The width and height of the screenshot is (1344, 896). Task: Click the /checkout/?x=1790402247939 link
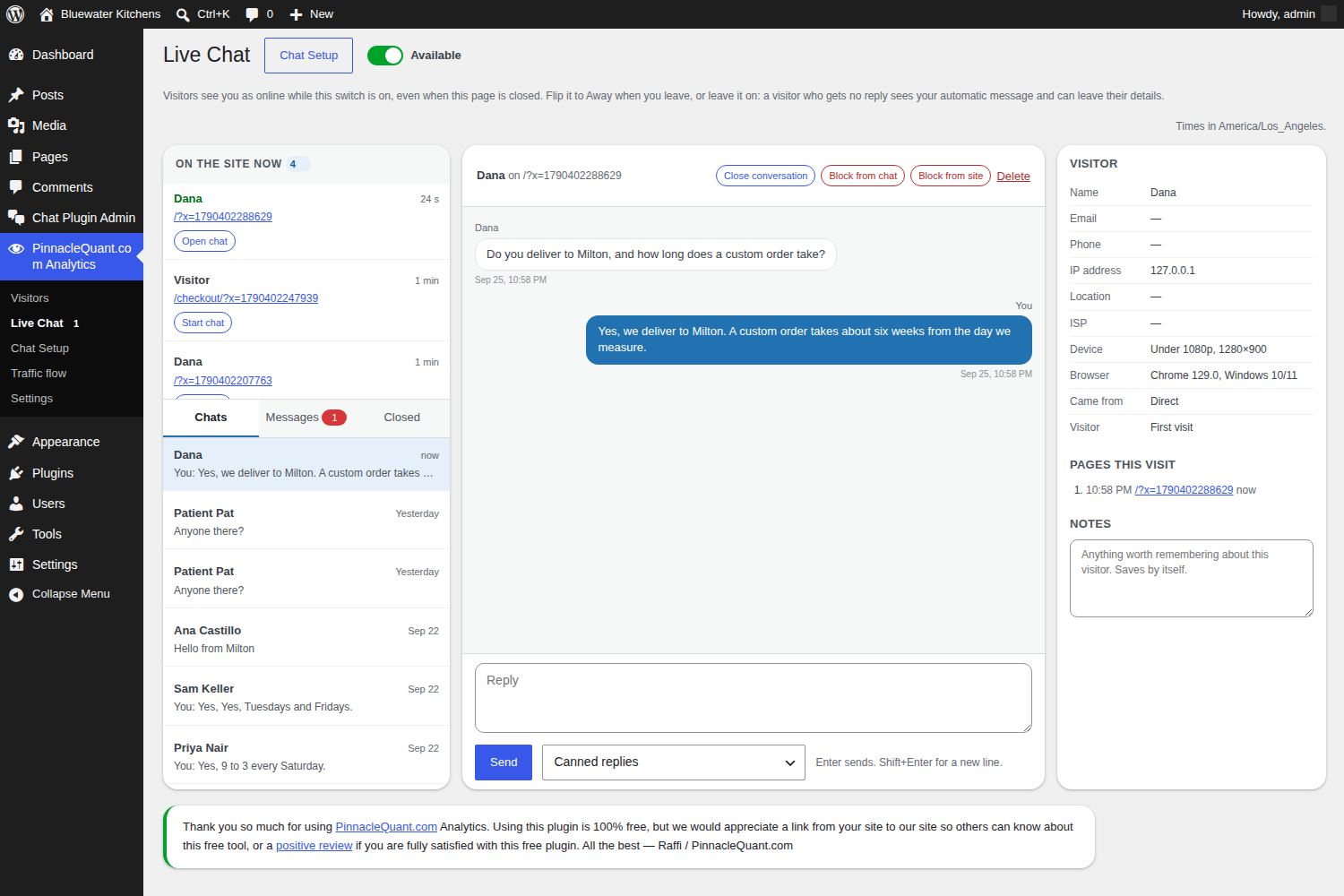point(246,298)
